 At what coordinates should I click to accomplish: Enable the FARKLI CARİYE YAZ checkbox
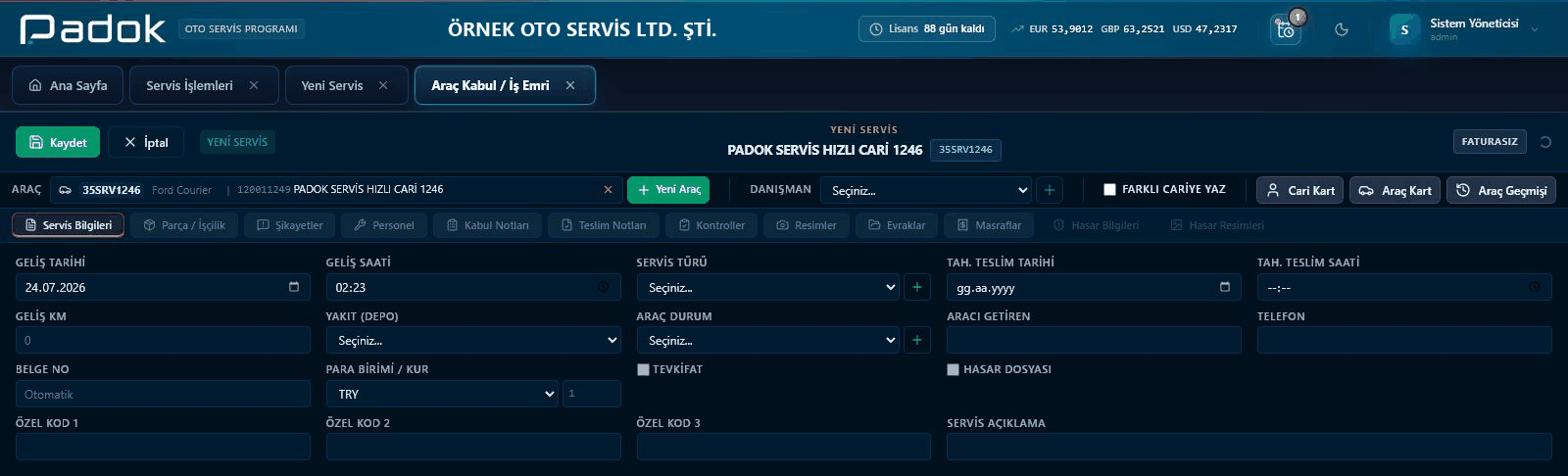(1109, 190)
